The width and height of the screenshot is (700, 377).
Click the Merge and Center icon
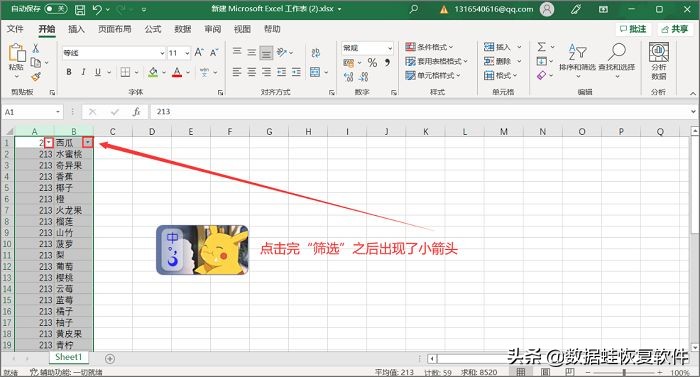[x=315, y=72]
